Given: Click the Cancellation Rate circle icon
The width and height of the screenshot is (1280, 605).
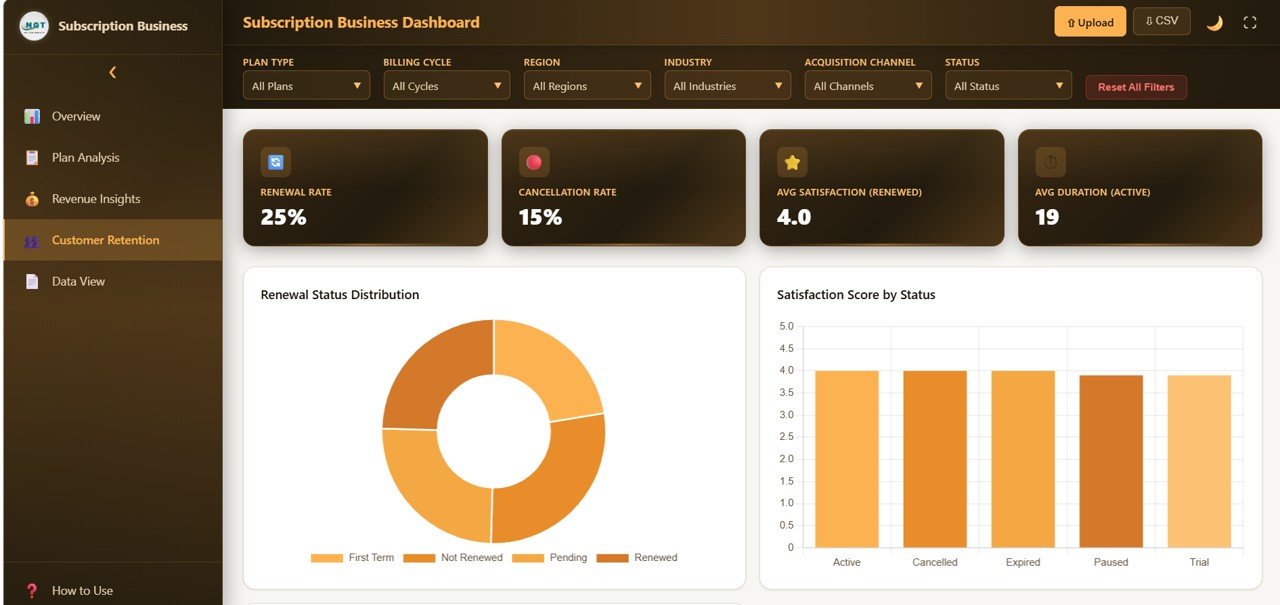Looking at the screenshot, I should pos(534,161).
